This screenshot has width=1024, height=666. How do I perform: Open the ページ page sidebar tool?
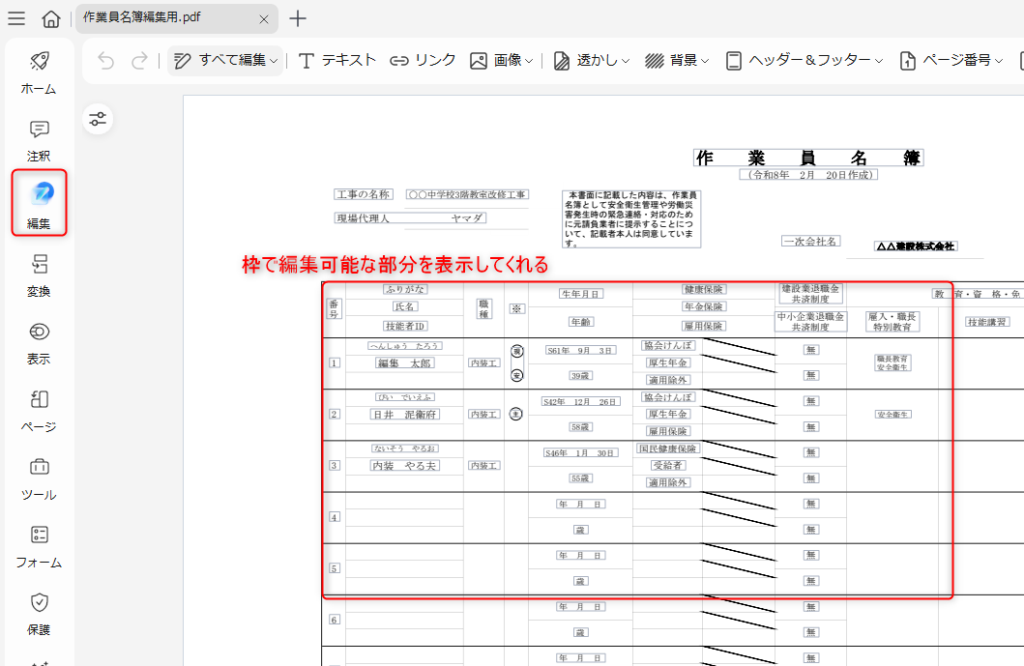(39, 409)
